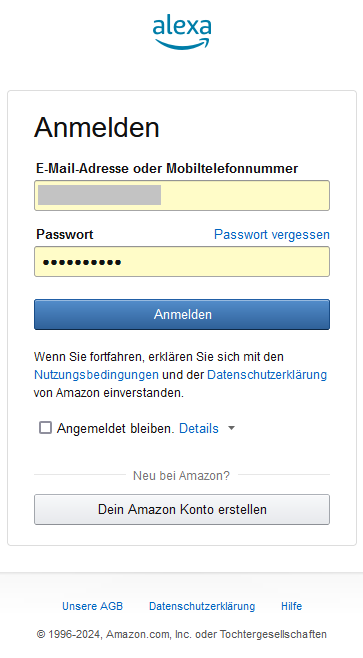Open the footer Datenschutzerklärung link
This screenshot has height=658, width=363.
click(x=202, y=606)
